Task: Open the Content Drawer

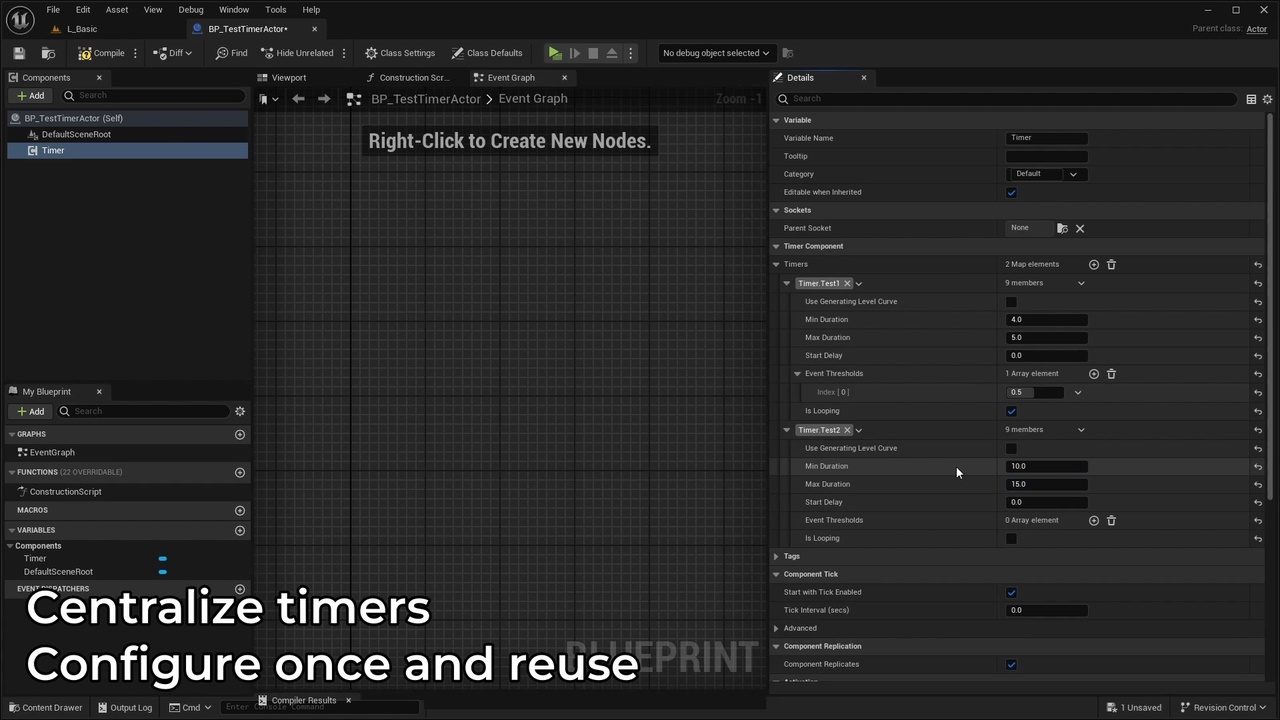Action: tap(45, 708)
